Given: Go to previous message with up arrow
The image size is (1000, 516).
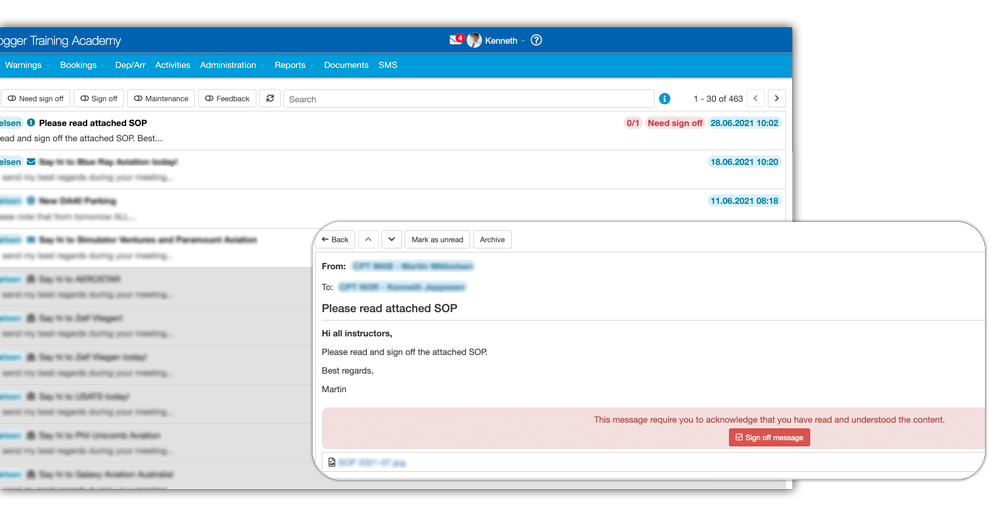Looking at the screenshot, I should [368, 239].
